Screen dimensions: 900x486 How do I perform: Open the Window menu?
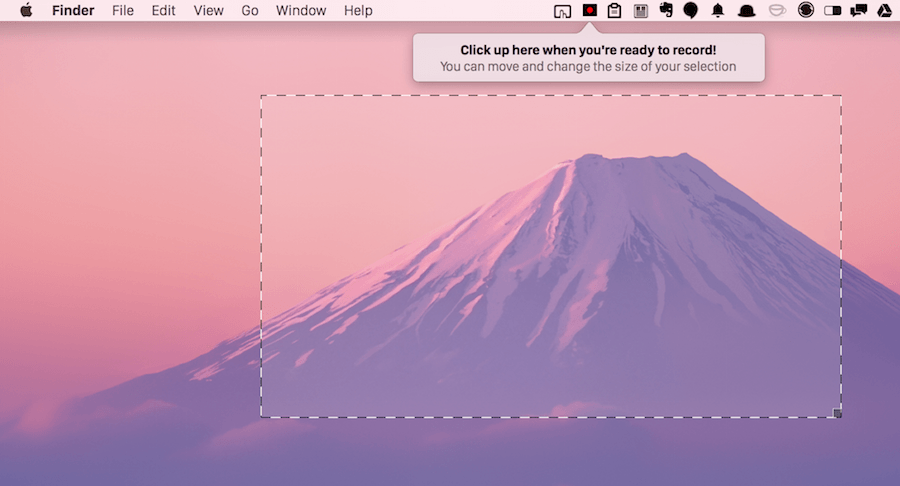(301, 11)
